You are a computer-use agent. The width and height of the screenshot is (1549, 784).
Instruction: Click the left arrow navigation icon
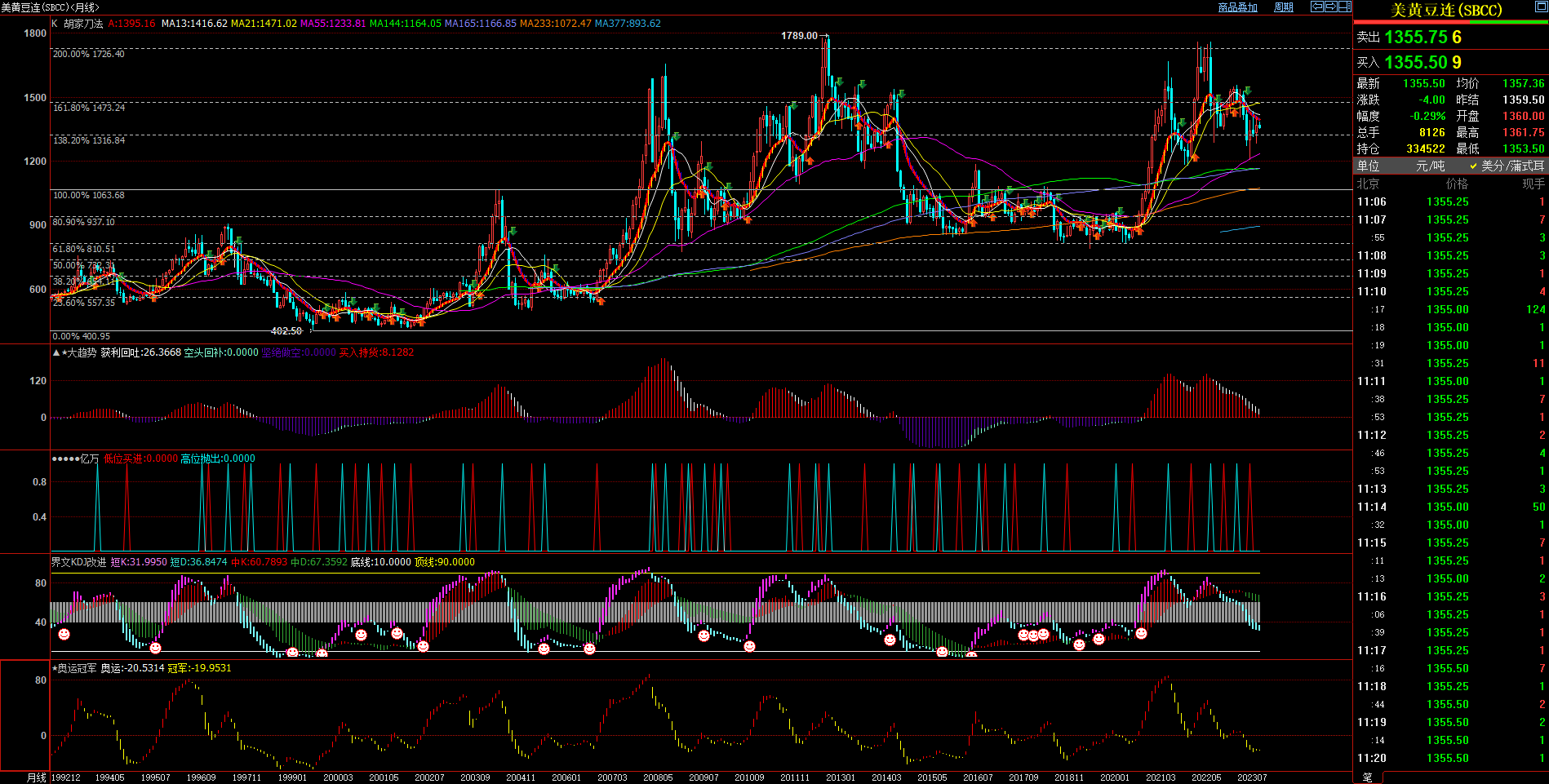coord(1316,7)
